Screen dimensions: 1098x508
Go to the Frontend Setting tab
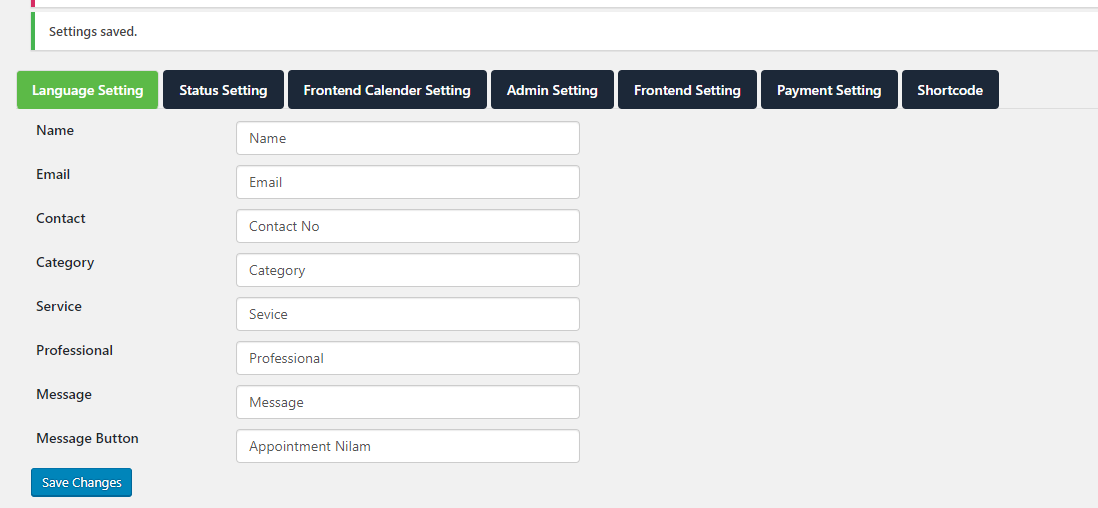[x=687, y=90]
